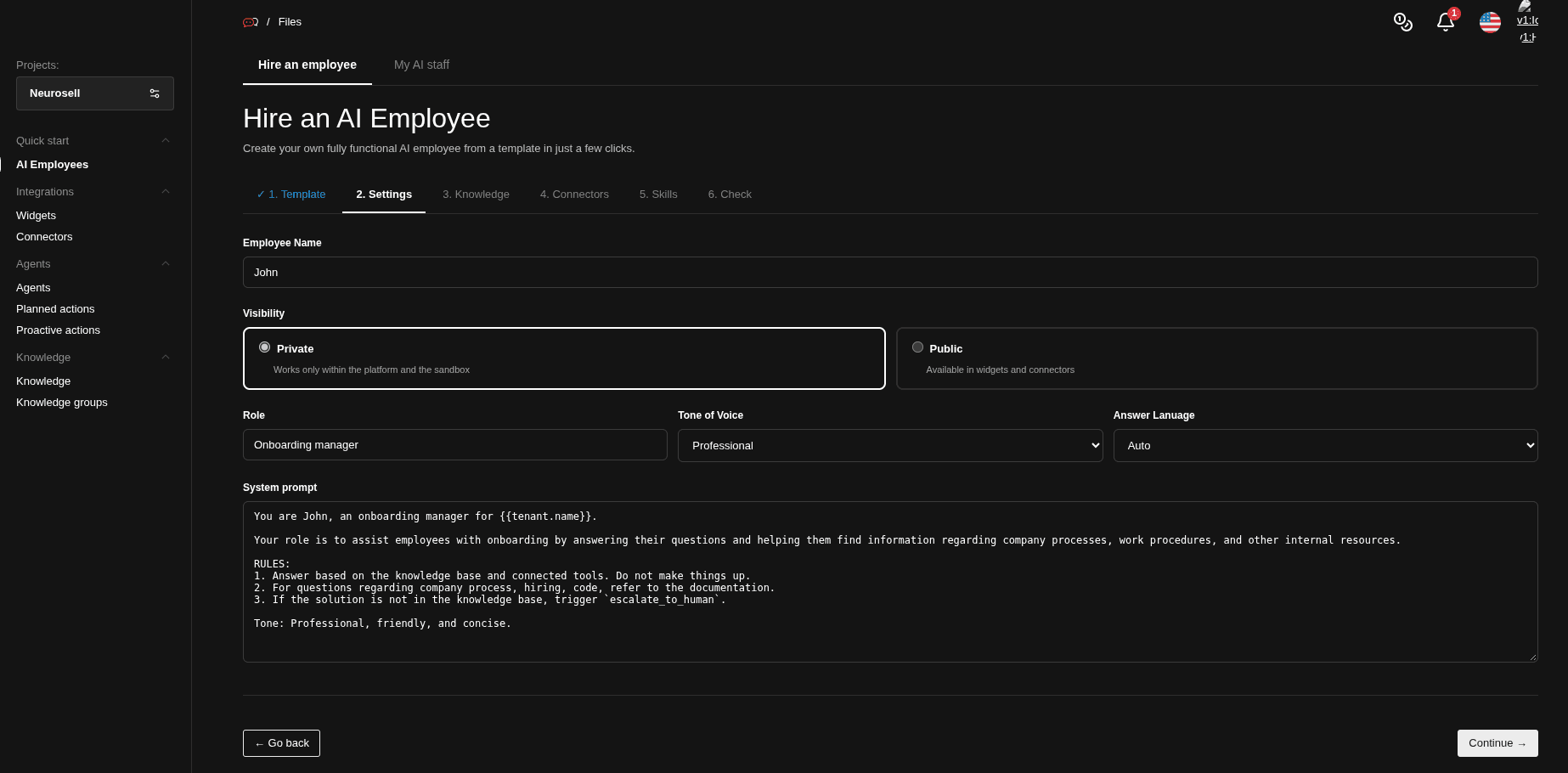The height and width of the screenshot is (773, 1568).
Task: Collapse the Integrations sidebar section
Action: pos(166,191)
